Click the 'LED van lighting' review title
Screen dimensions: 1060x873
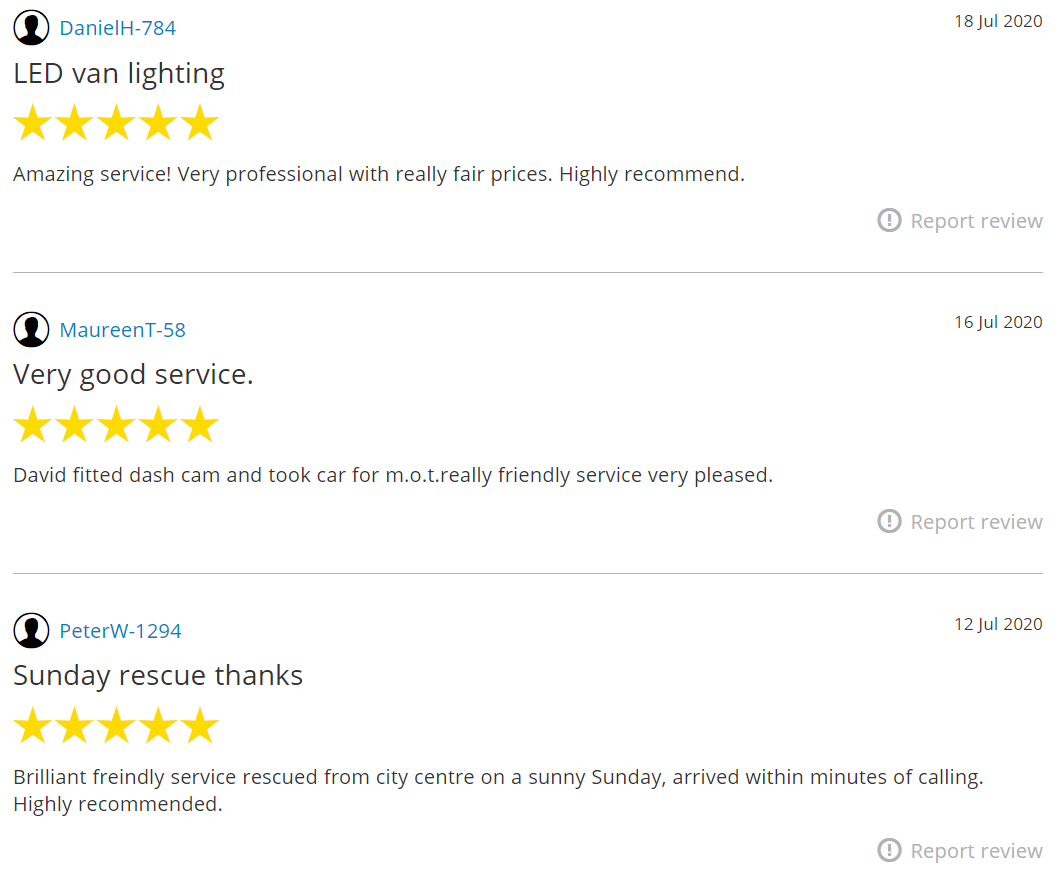point(119,74)
